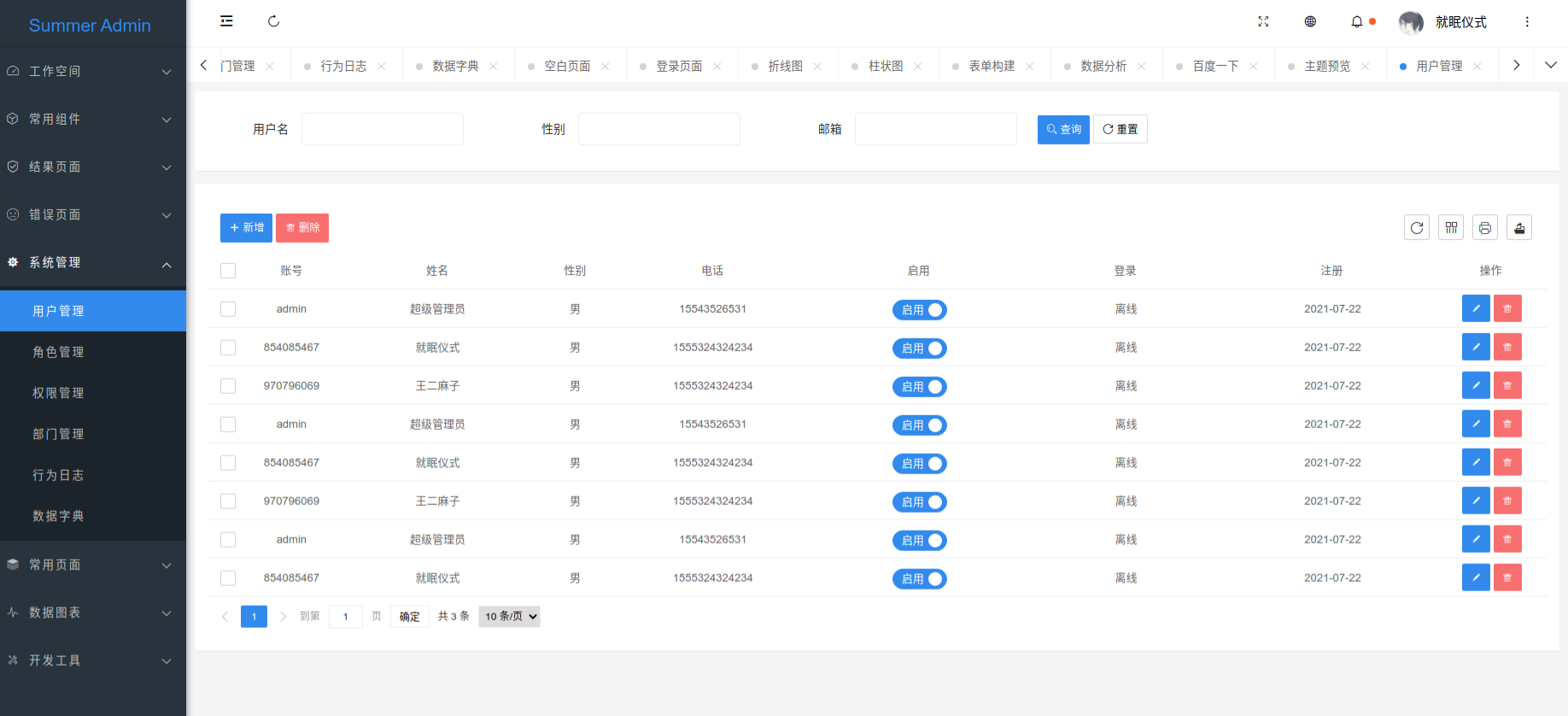Click the 用户名 input field

point(383,129)
